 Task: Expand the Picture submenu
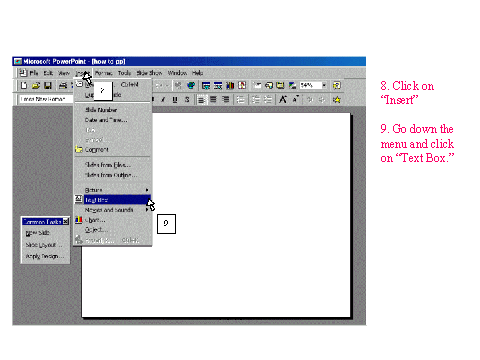coord(112,190)
